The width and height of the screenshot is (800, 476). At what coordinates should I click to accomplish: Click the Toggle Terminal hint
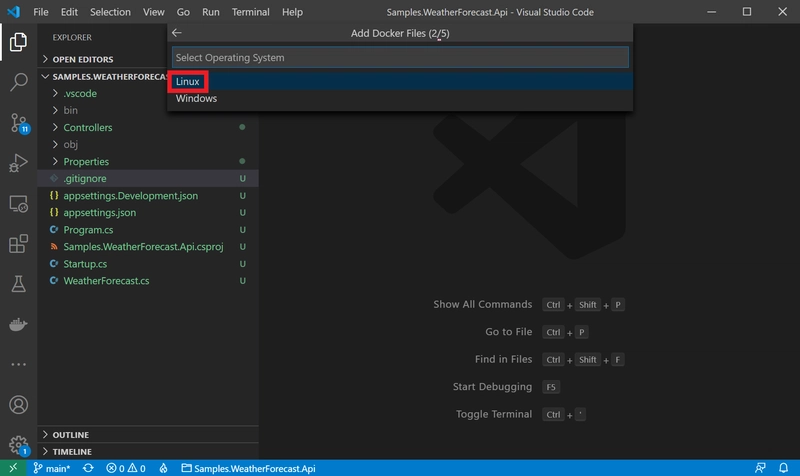click(x=493, y=414)
